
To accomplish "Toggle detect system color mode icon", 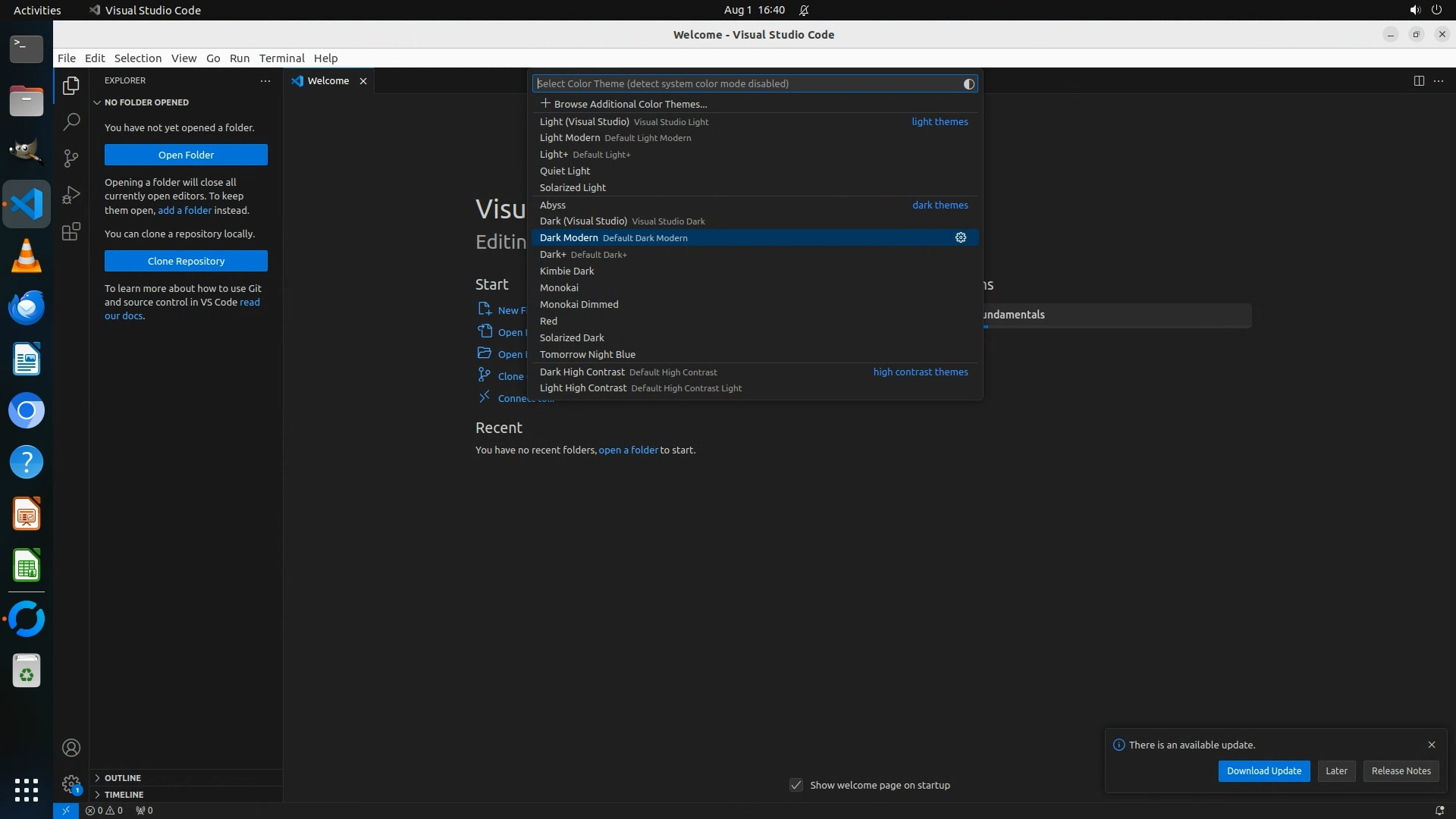I will click(x=968, y=84).
